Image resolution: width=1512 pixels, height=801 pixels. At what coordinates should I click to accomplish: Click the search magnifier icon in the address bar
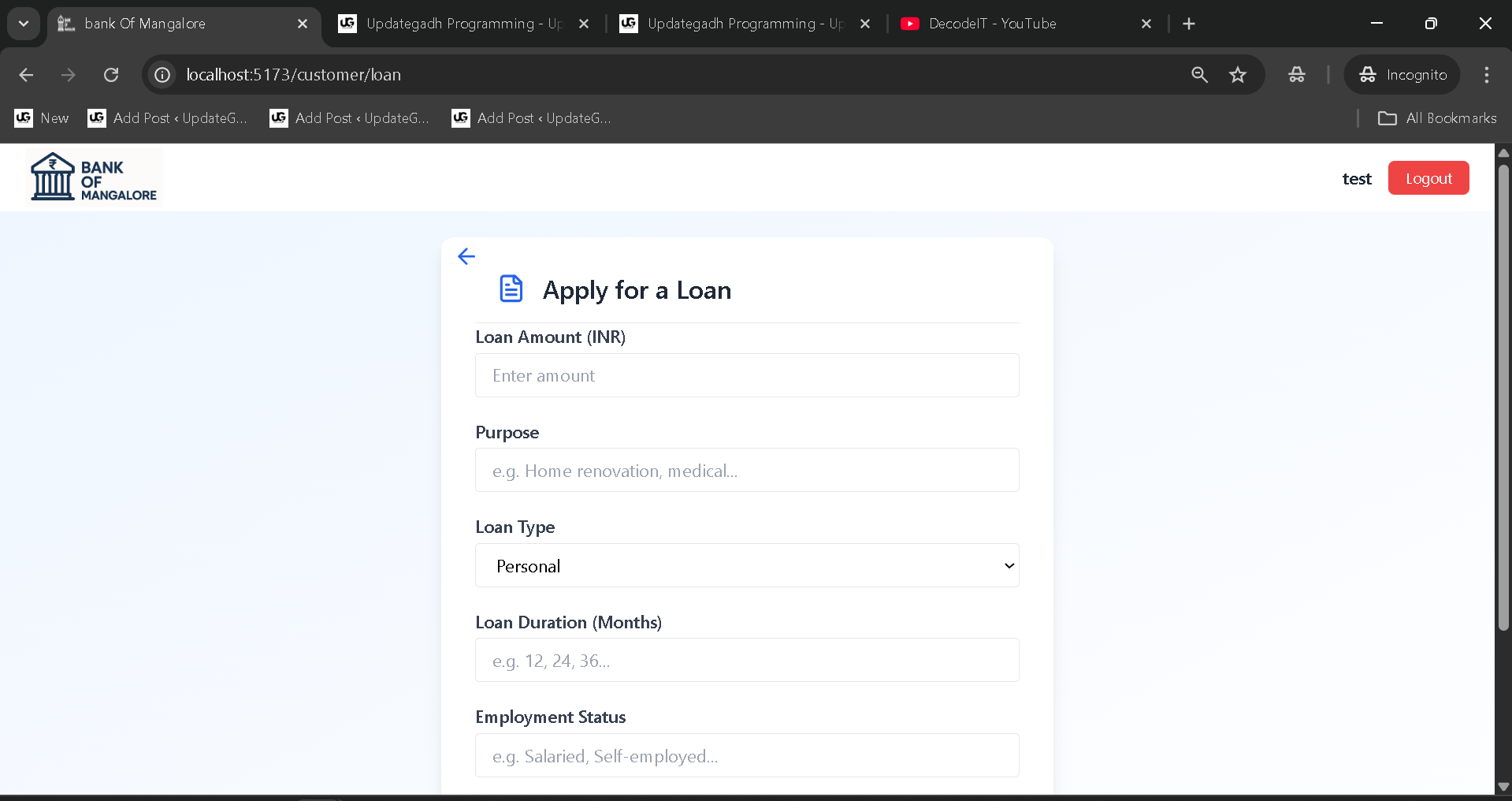pyautogui.click(x=1199, y=75)
